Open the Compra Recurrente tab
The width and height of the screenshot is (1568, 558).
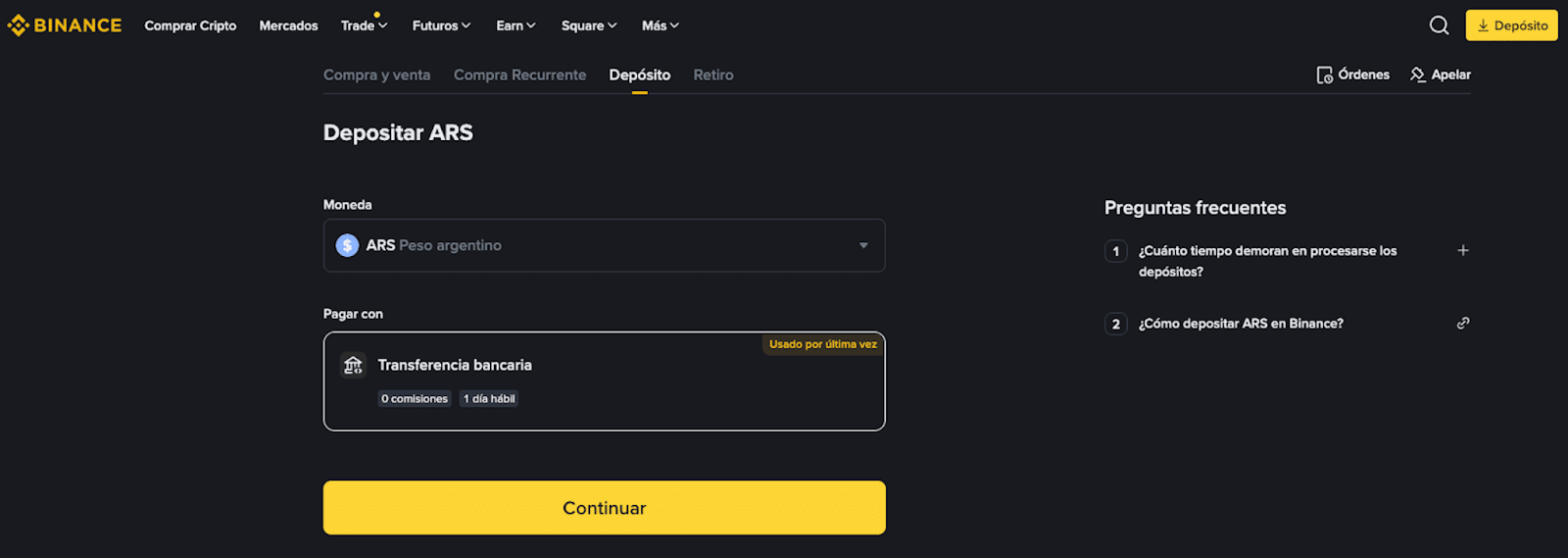click(x=519, y=76)
